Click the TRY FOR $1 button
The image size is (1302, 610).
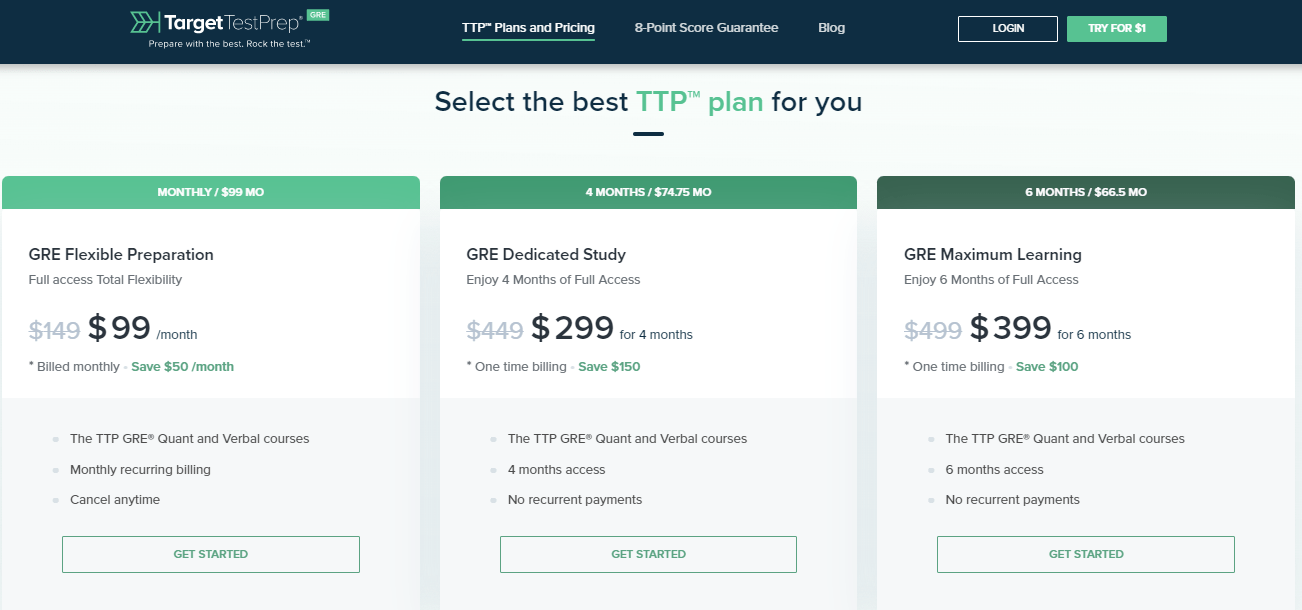pyautogui.click(x=1116, y=28)
